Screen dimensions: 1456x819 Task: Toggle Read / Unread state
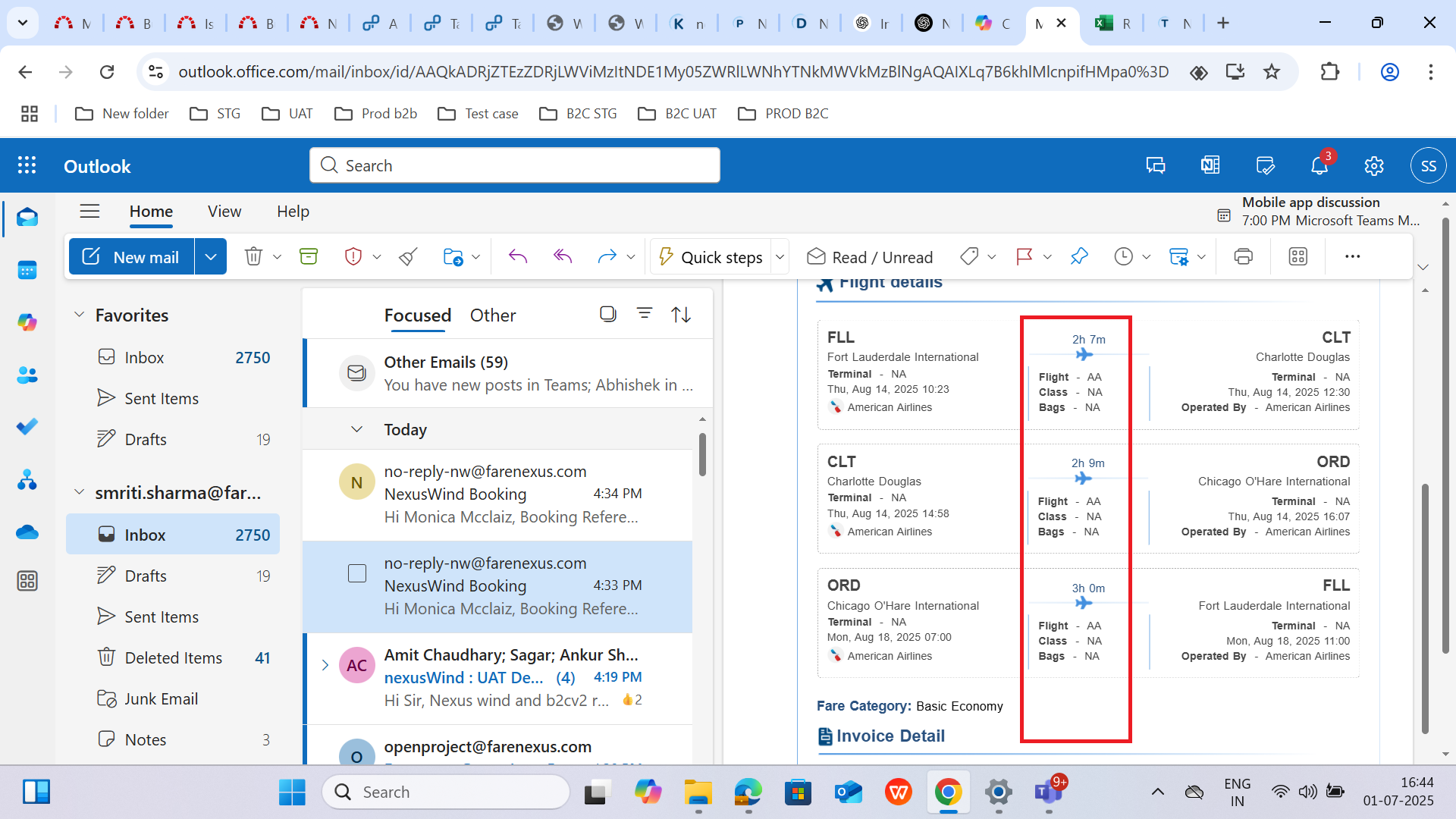(x=870, y=257)
